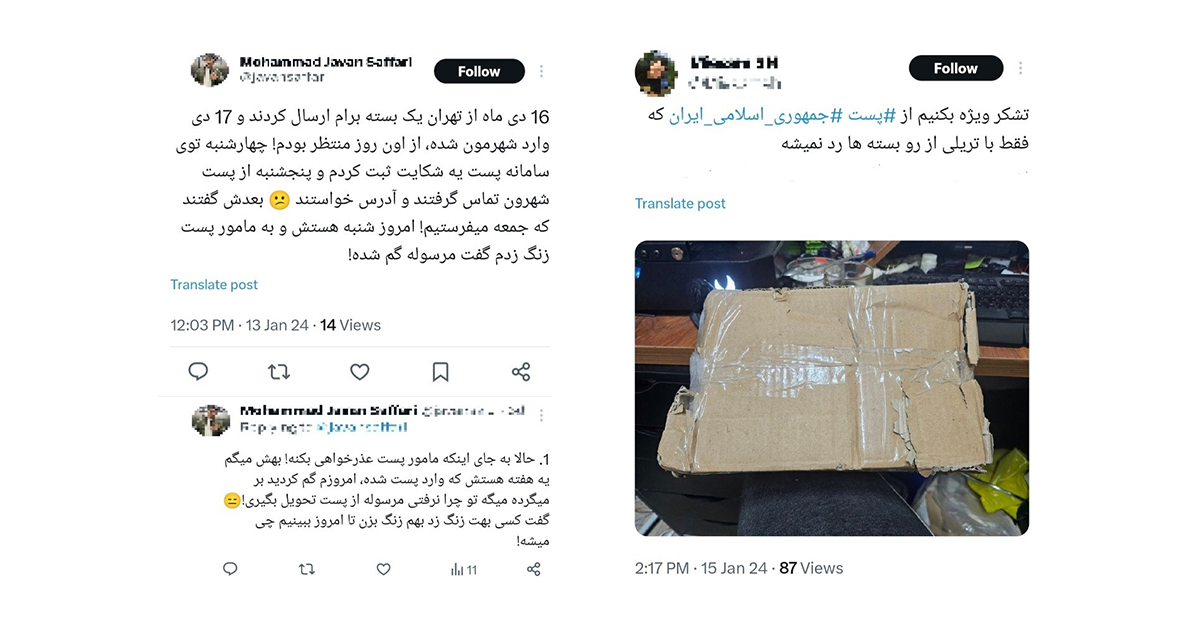View analytics icon showing 11 views

click(463, 569)
